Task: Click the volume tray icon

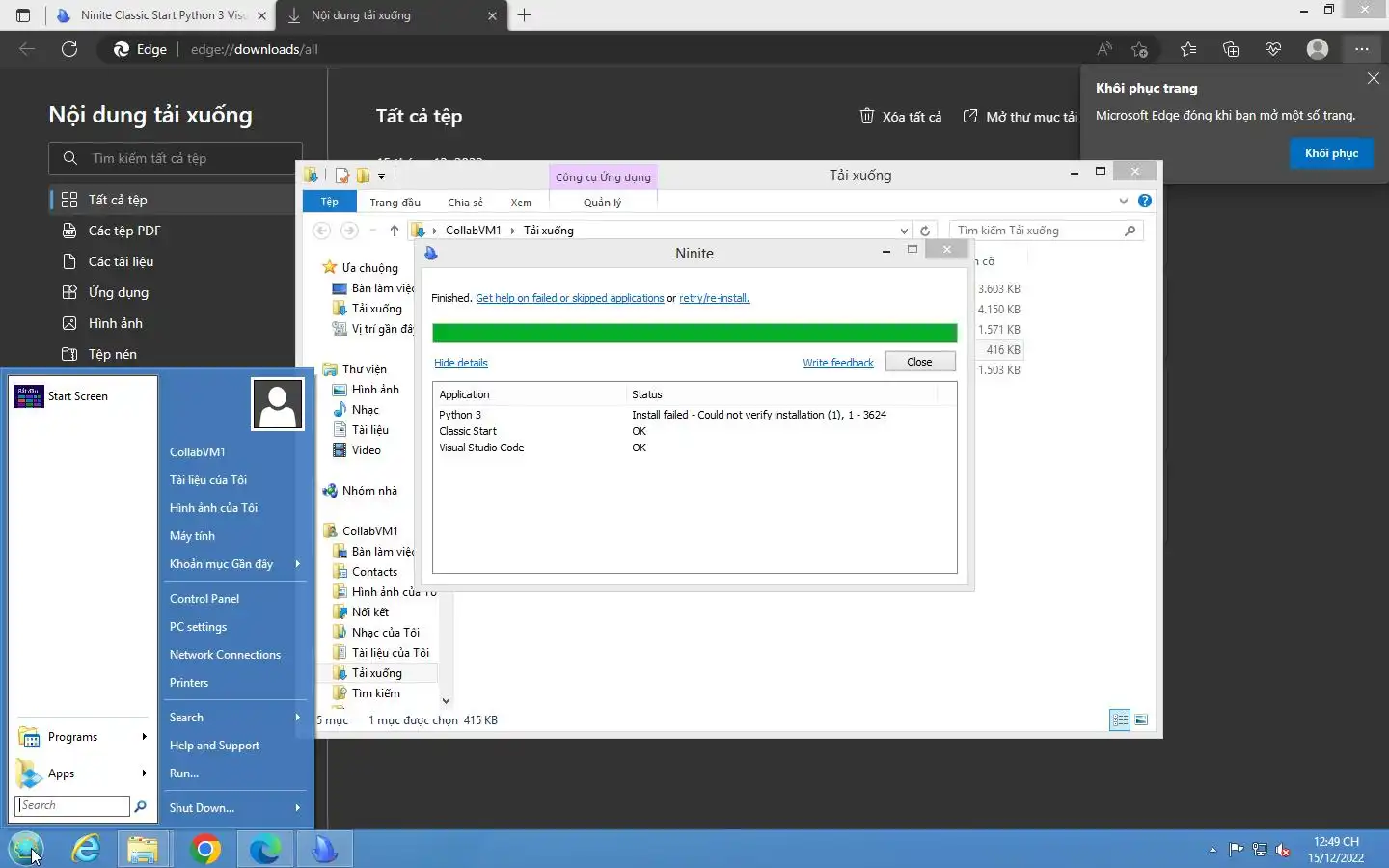Action: 1284,850
